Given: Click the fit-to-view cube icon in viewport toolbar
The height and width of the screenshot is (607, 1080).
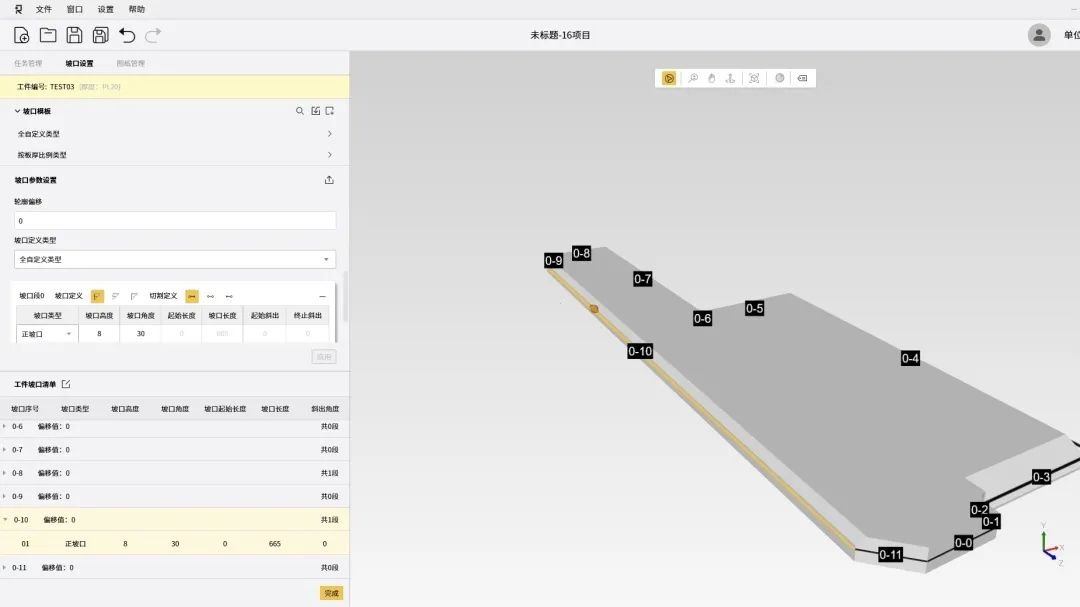Looking at the screenshot, I should click(754, 78).
